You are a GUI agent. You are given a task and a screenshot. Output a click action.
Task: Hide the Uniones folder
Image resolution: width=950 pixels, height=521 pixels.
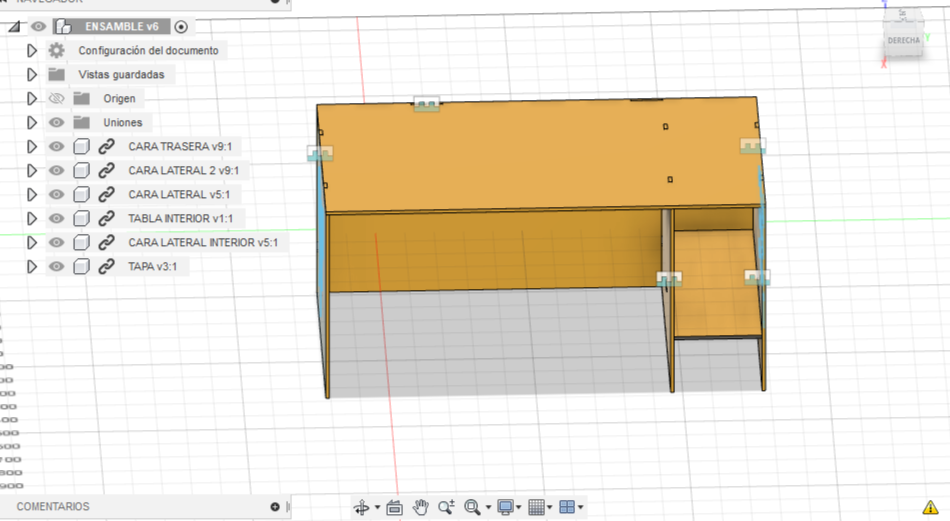[56, 122]
